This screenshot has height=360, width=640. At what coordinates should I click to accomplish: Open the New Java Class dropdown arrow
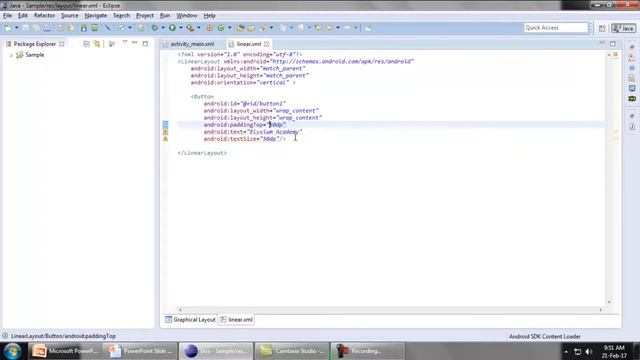point(229,28)
